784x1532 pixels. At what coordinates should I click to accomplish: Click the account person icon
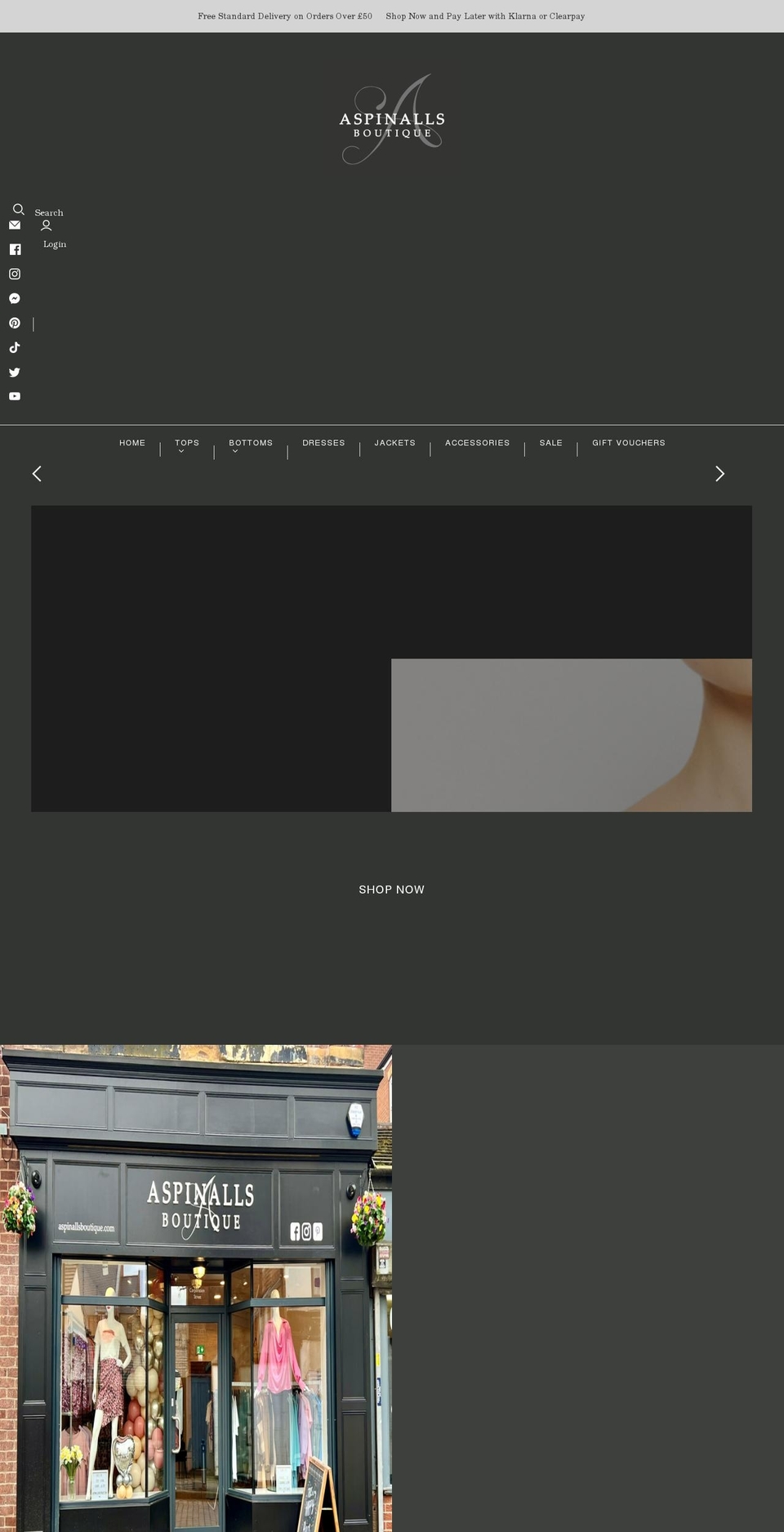pyautogui.click(x=47, y=226)
